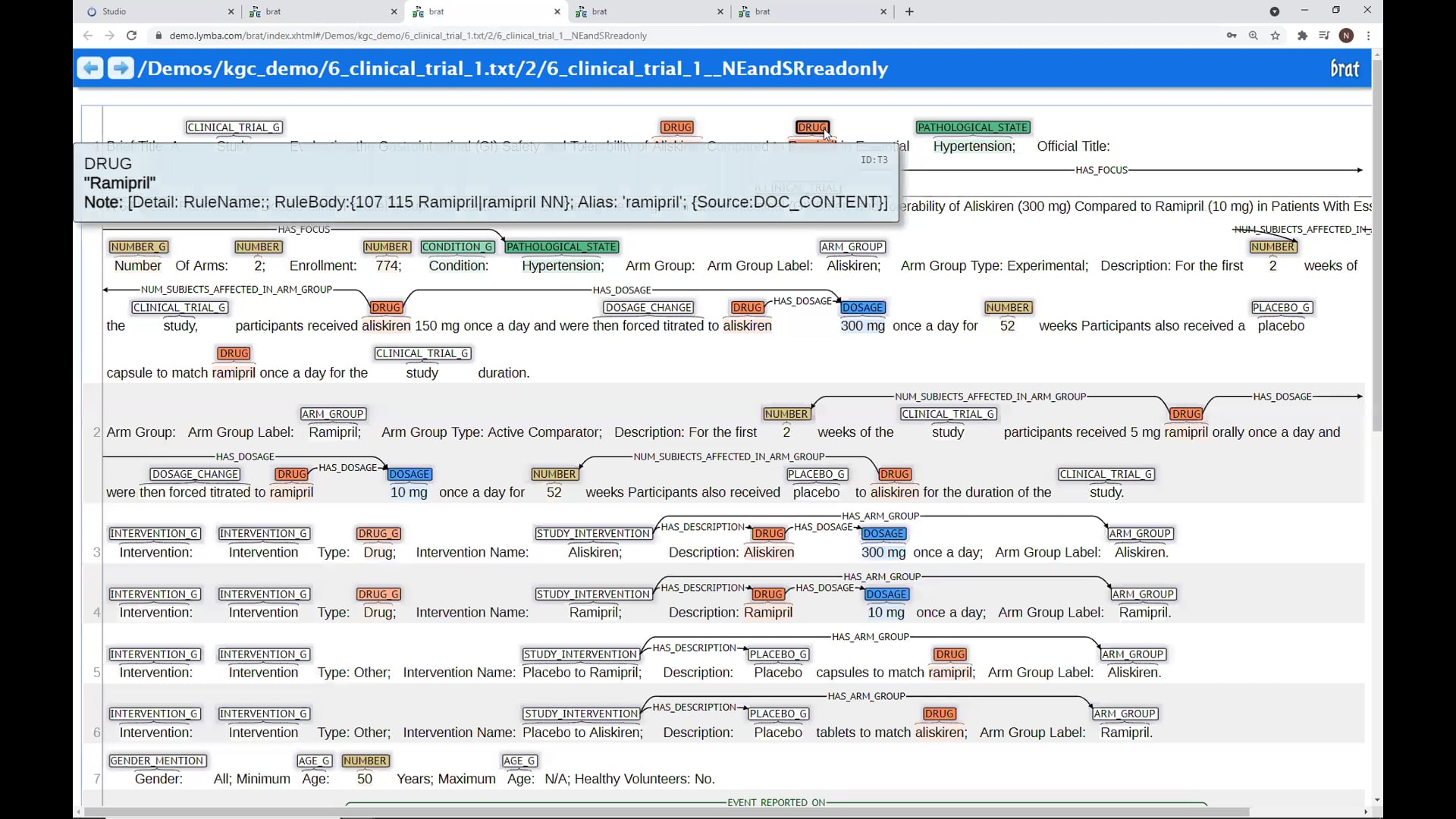Reload the page with browser refresh icon

[x=131, y=36]
